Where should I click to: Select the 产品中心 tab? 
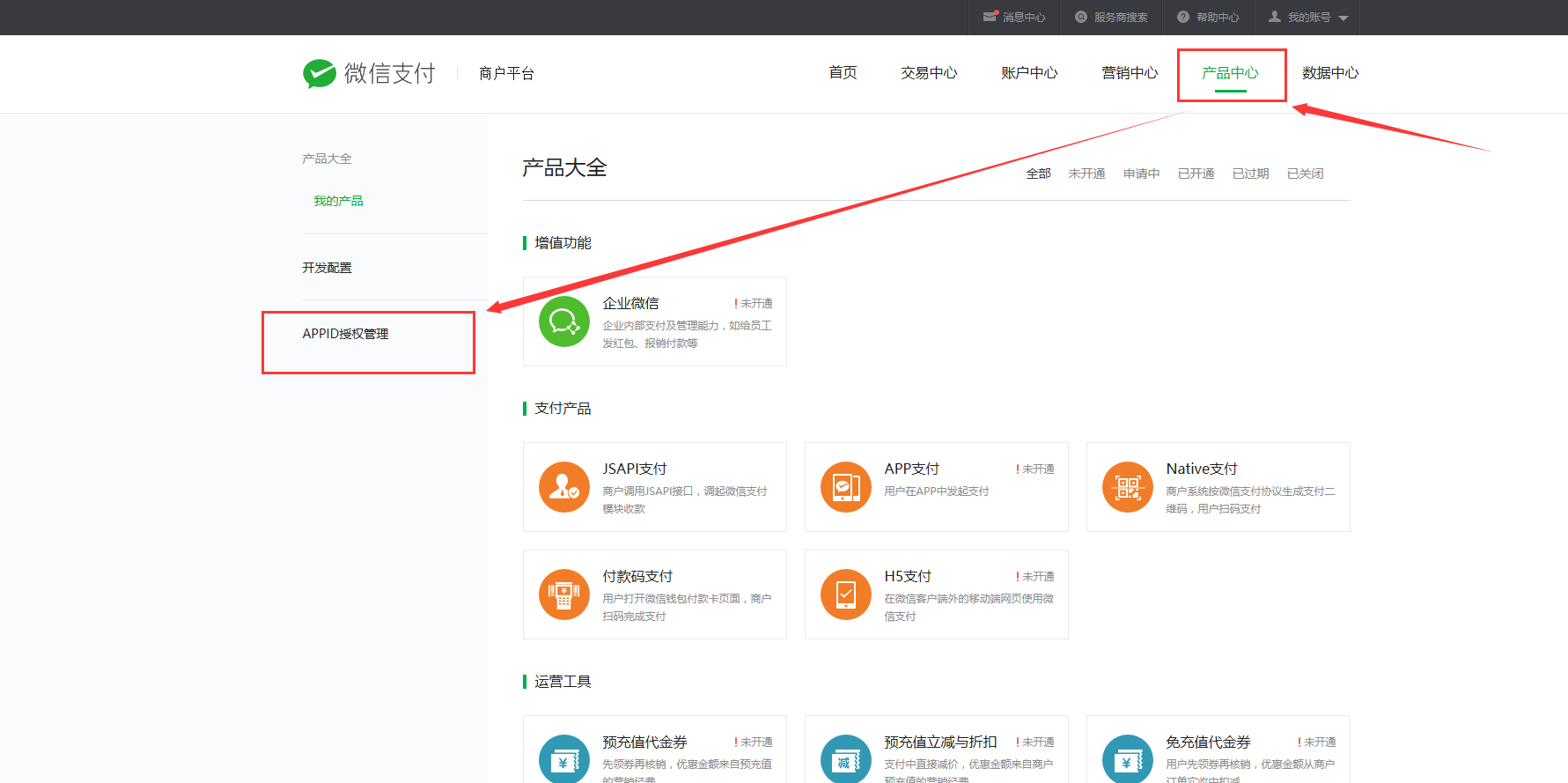[1230, 73]
